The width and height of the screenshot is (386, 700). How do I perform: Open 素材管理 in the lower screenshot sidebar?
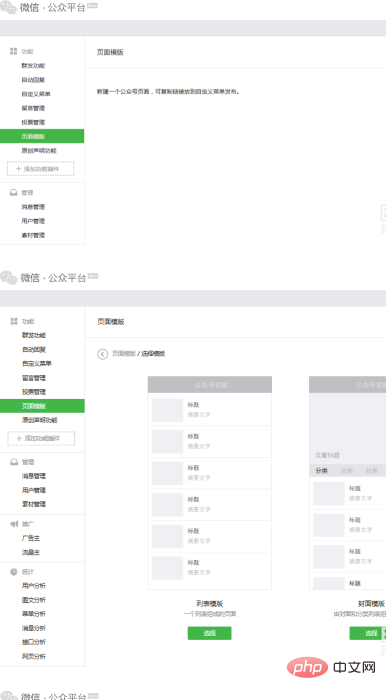(34, 504)
